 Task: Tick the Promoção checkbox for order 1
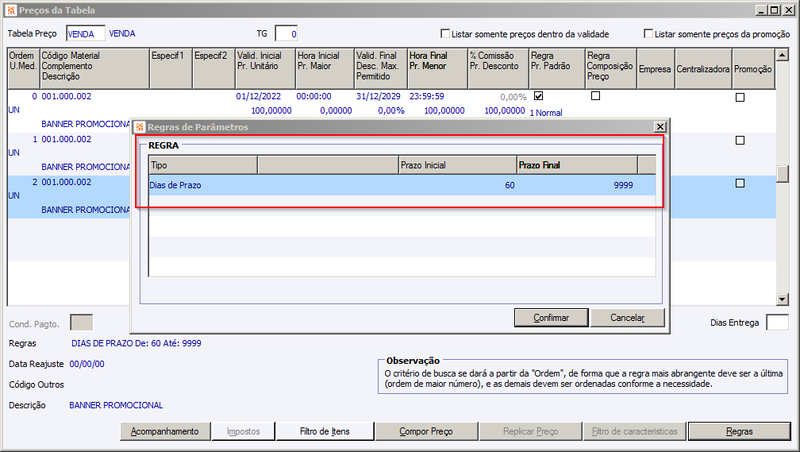coord(740,140)
